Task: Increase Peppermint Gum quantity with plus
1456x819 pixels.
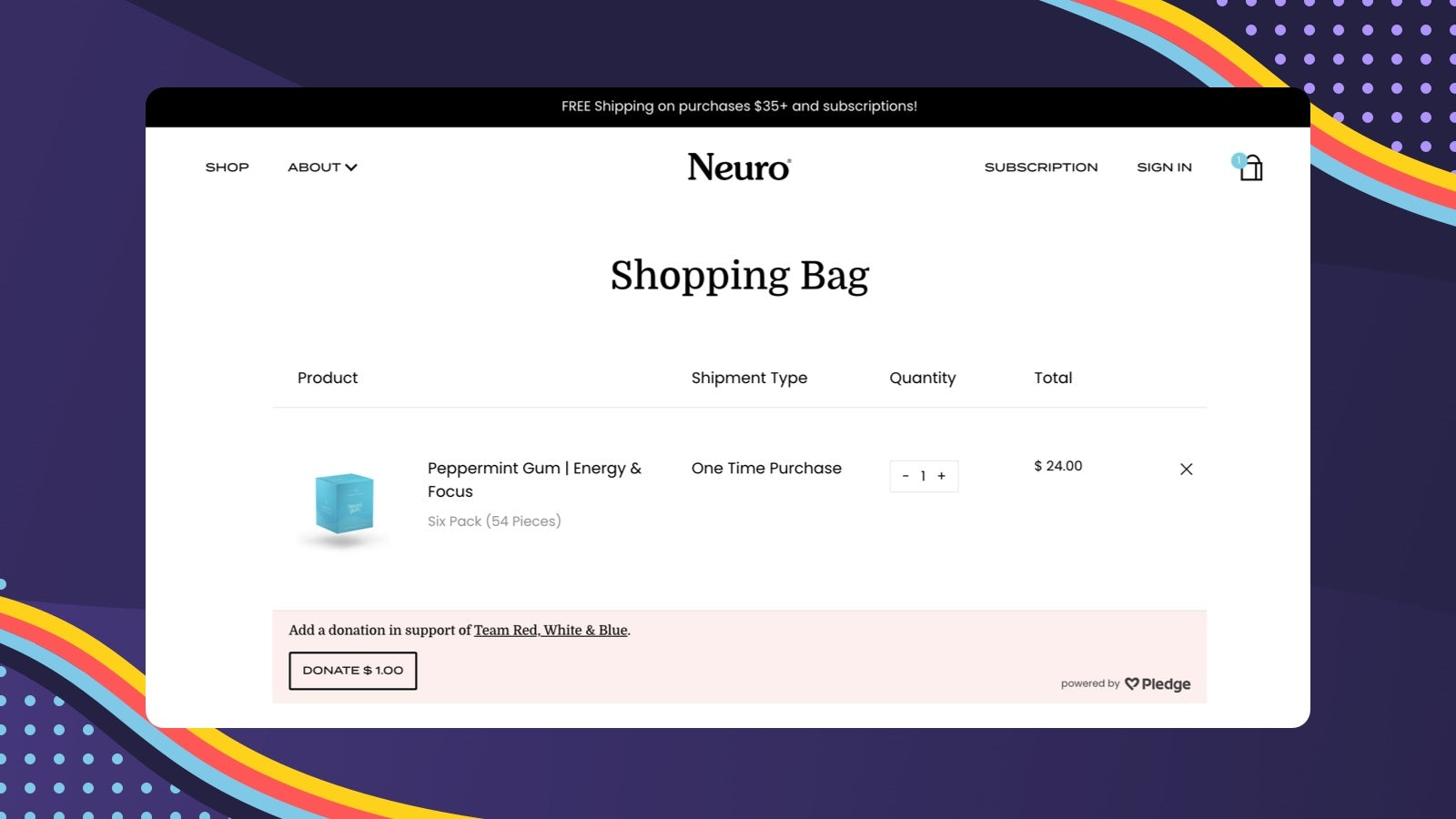Action: (942, 476)
